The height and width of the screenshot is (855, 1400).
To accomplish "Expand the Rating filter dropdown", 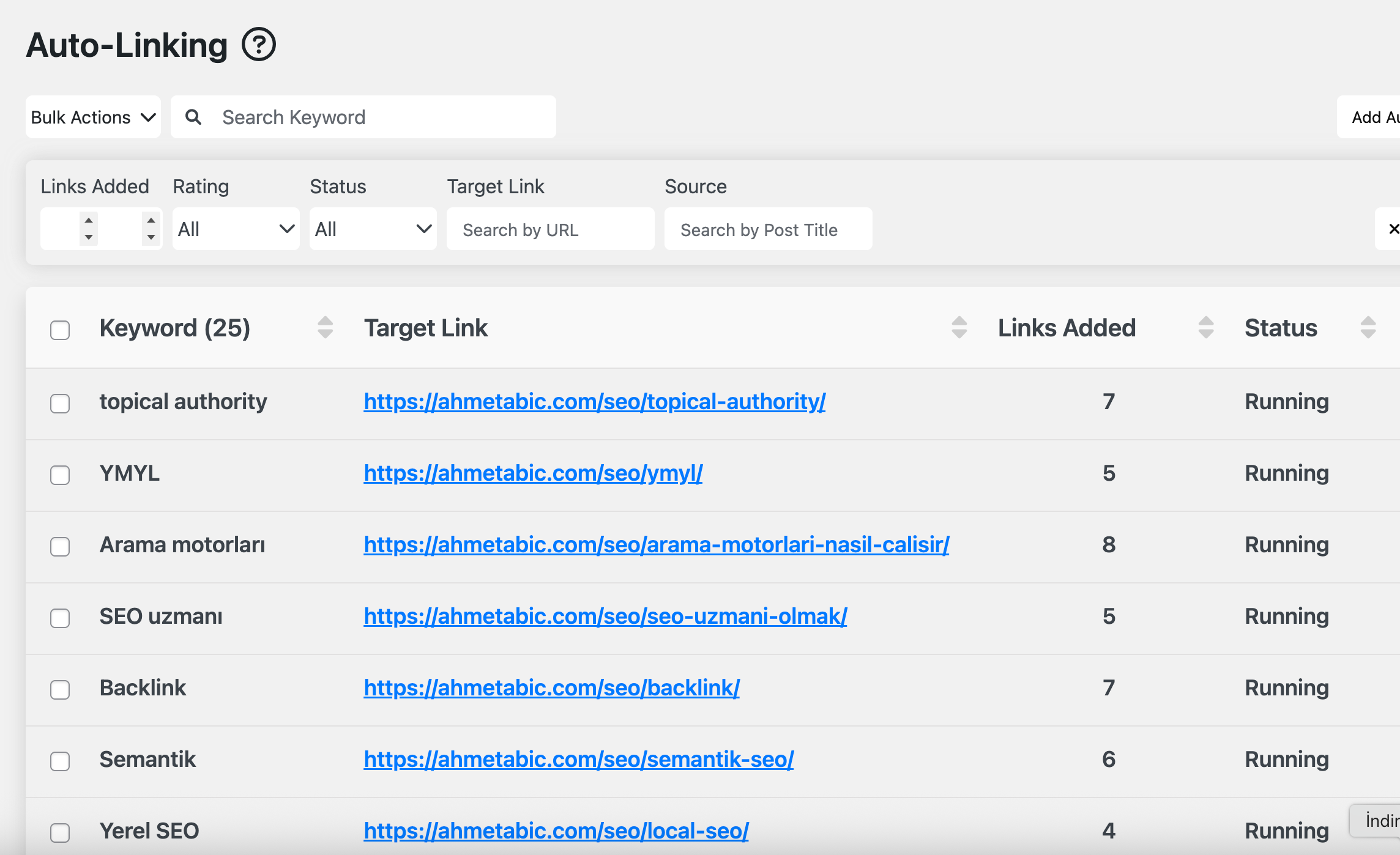I will (x=236, y=229).
